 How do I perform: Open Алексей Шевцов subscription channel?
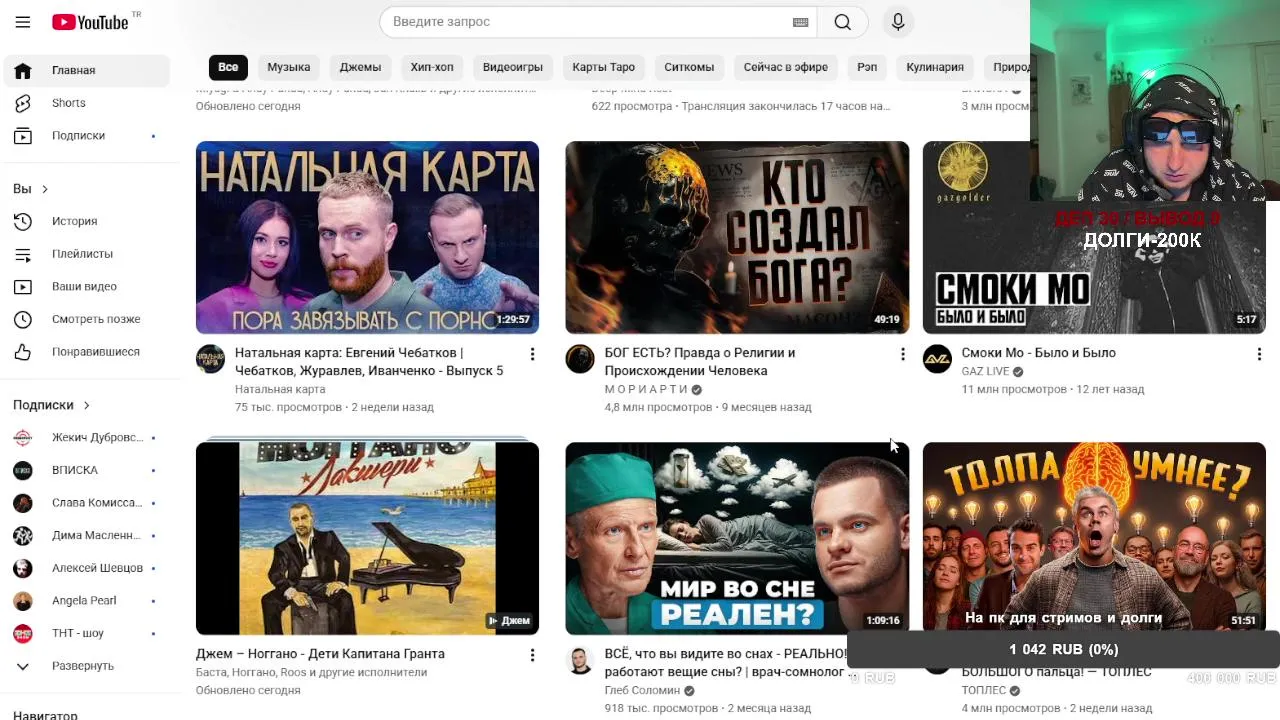[x=86, y=568]
